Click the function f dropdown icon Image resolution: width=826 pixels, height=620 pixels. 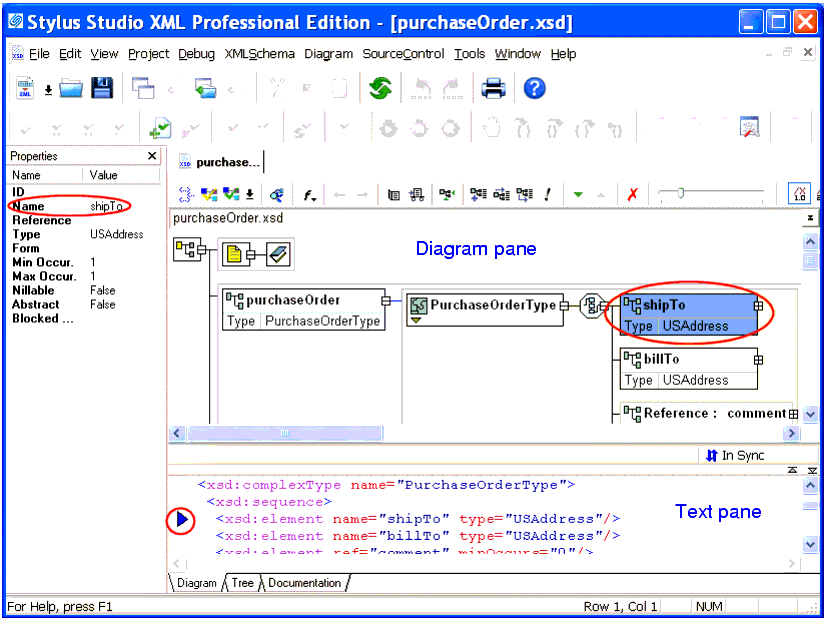pyautogui.click(x=310, y=195)
